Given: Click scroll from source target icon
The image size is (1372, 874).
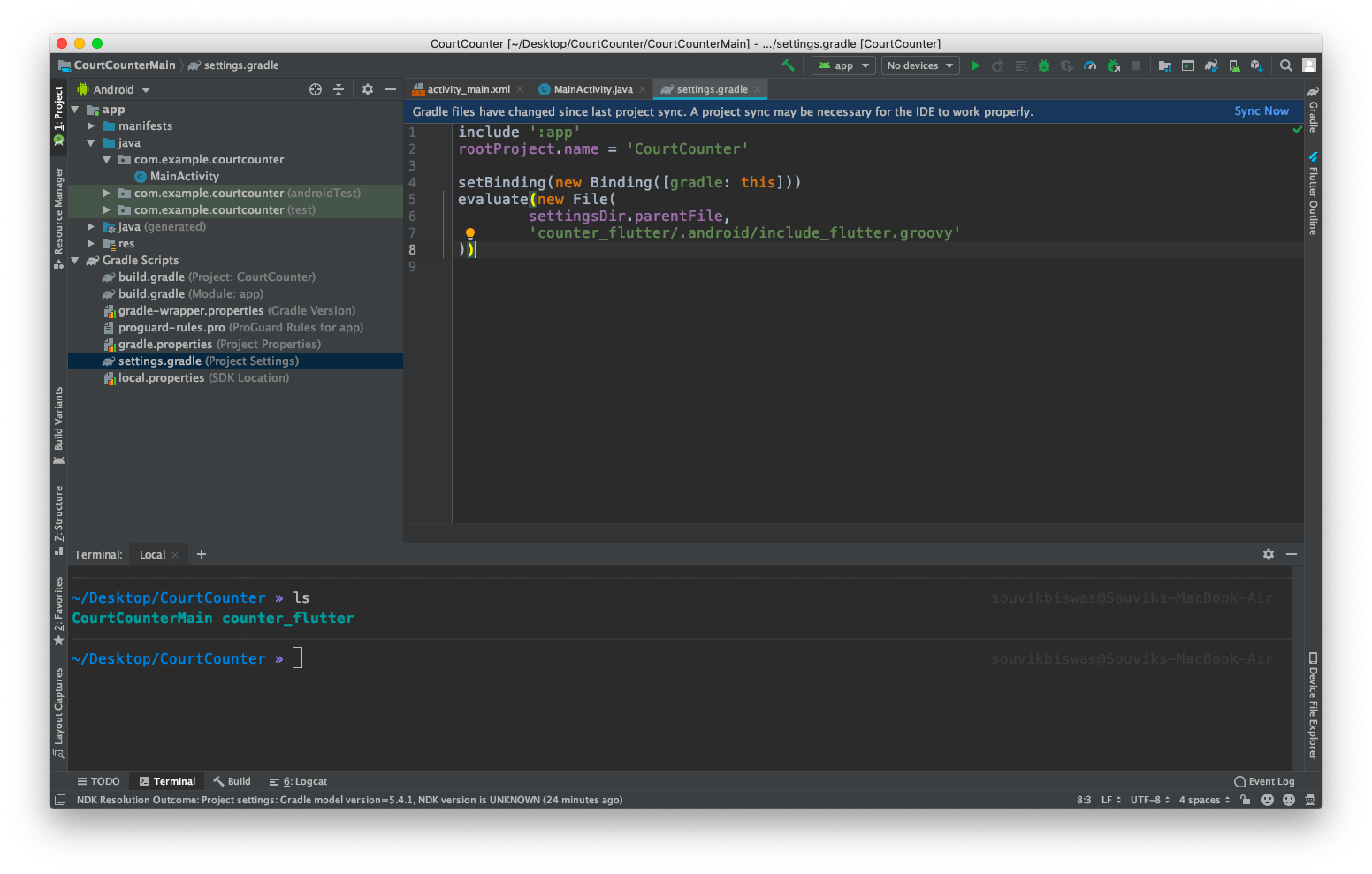Looking at the screenshot, I should point(316,89).
